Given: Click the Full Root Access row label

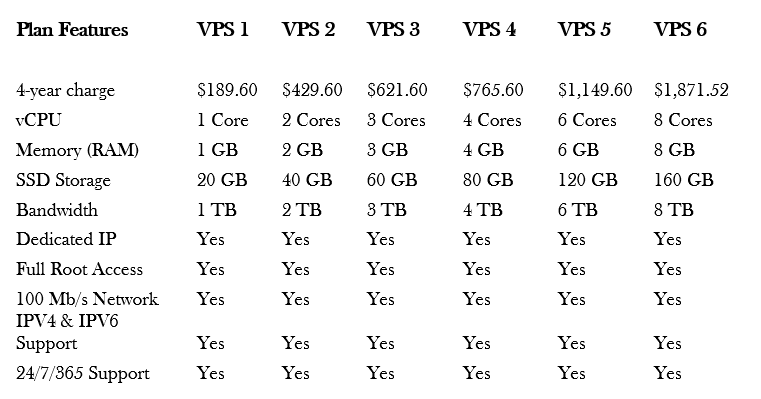Looking at the screenshot, I should click(x=80, y=269).
